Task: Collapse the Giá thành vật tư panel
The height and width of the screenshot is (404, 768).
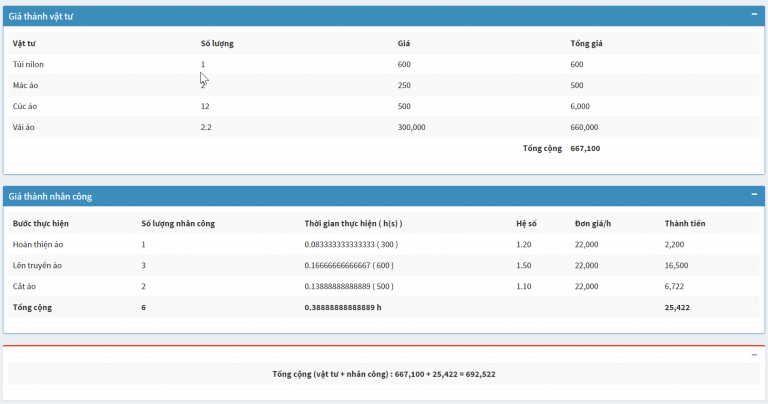Action: click(x=754, y=15)
